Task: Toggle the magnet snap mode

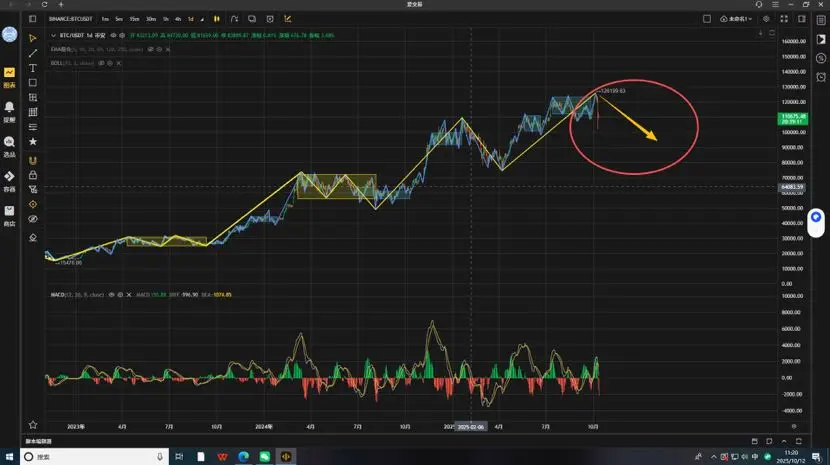Action: coord(33,160)
